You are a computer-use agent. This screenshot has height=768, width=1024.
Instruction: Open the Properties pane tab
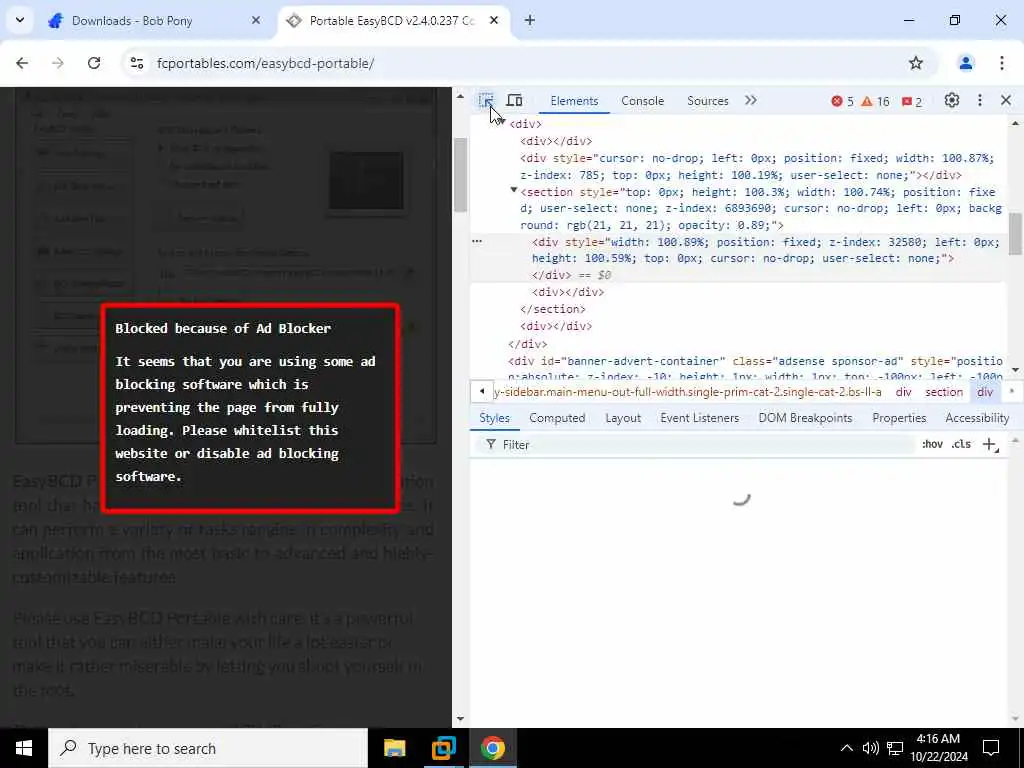click(x=899, y=418)
